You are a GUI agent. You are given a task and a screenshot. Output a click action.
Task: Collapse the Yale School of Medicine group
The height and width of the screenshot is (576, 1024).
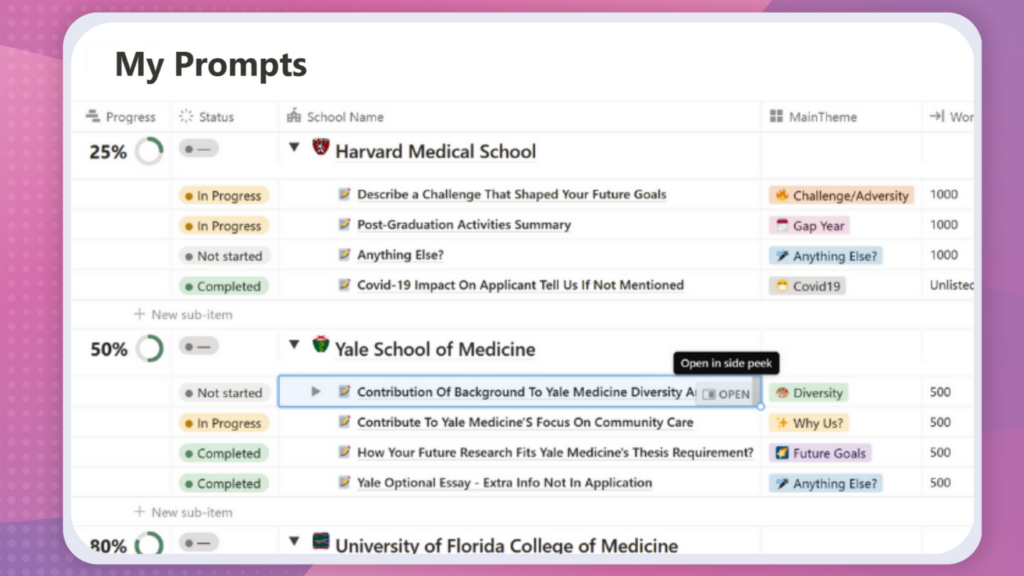(295, 345)
